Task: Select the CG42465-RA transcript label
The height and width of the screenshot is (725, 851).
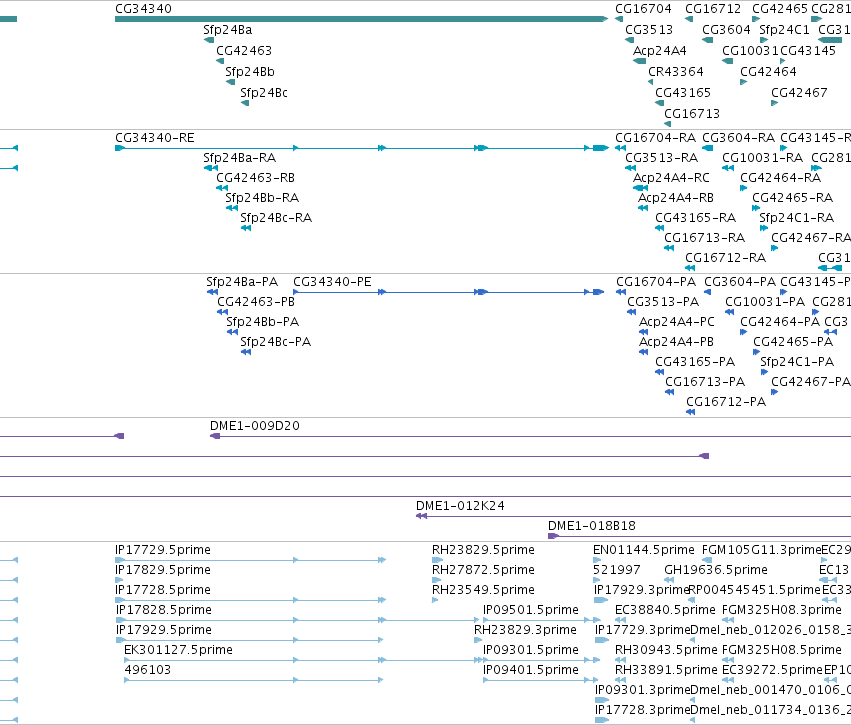Action: pos(792,198)
